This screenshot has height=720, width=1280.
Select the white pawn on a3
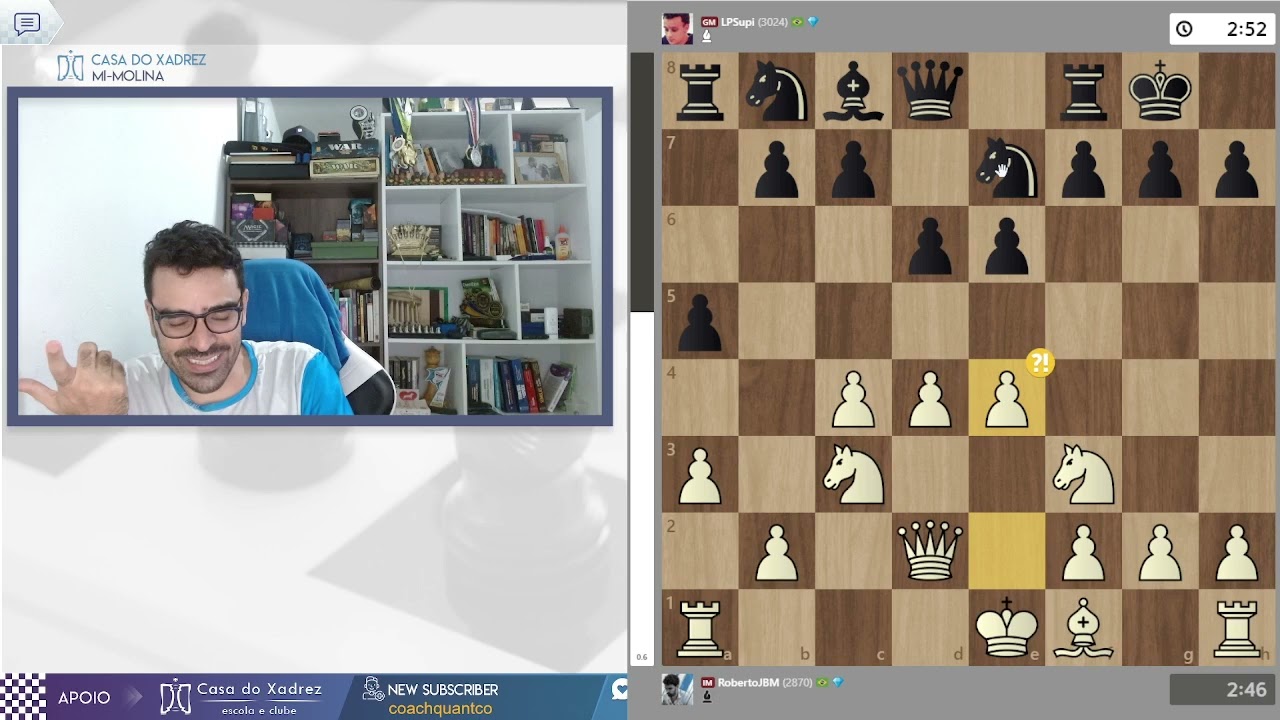pos(700,474)
